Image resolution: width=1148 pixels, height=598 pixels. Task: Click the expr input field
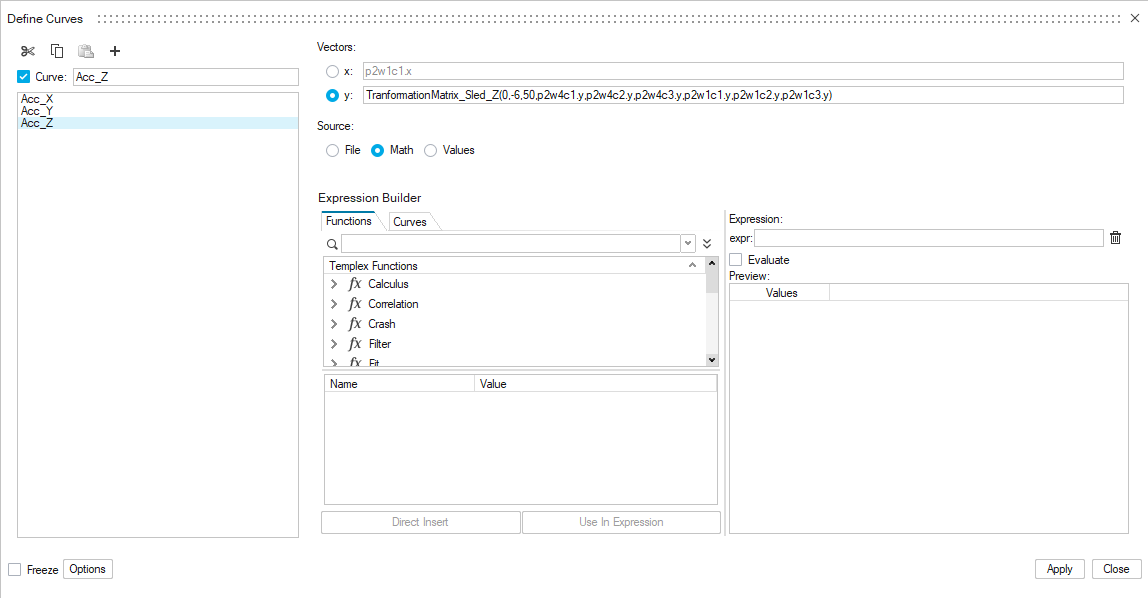coord(929,238)
